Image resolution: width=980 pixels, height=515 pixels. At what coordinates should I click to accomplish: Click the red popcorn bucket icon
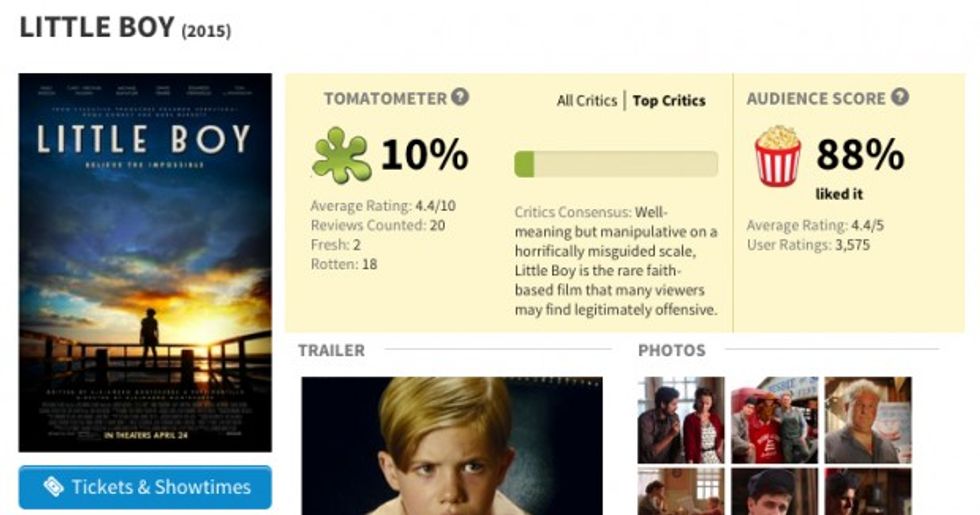pos(777,156)
